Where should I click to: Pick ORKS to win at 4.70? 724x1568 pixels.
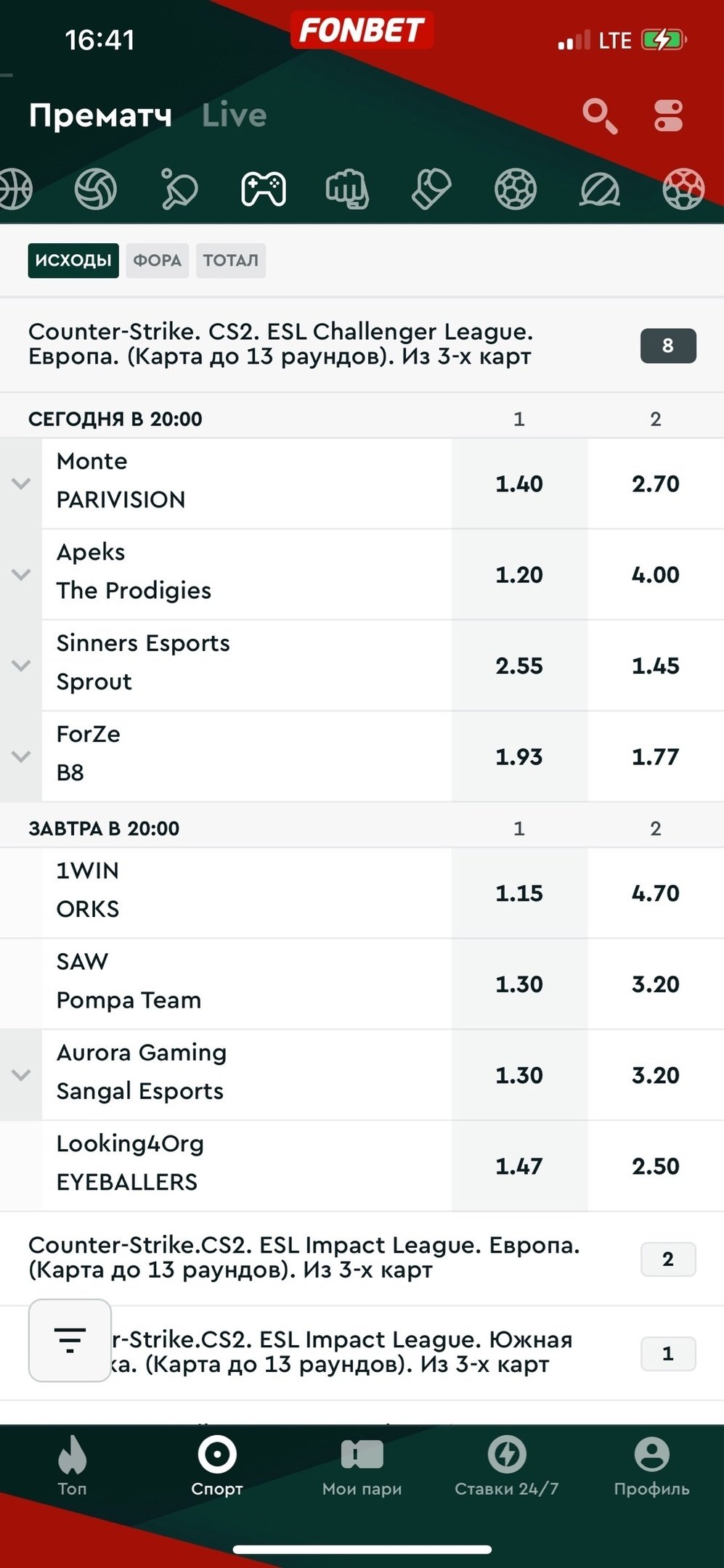[655, 893]
